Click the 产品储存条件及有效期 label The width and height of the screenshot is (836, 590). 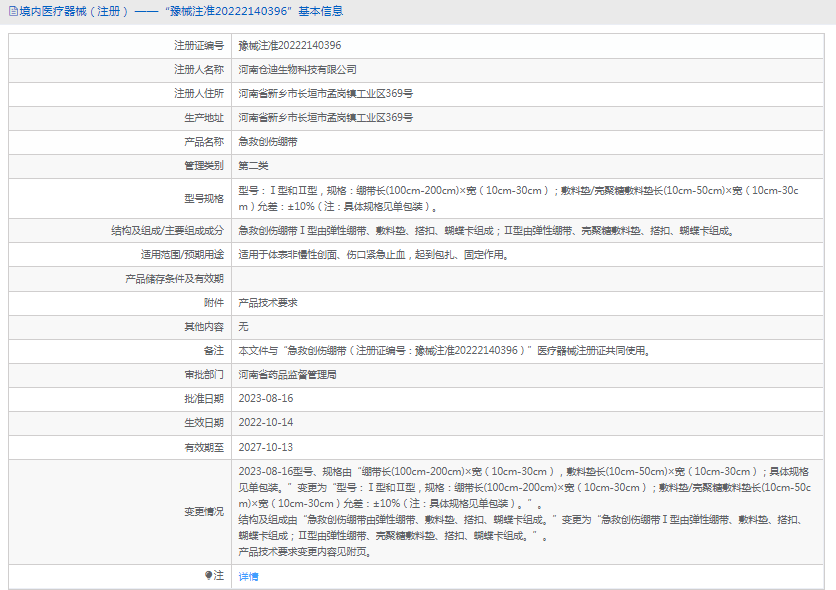click(x=174, y=278)
